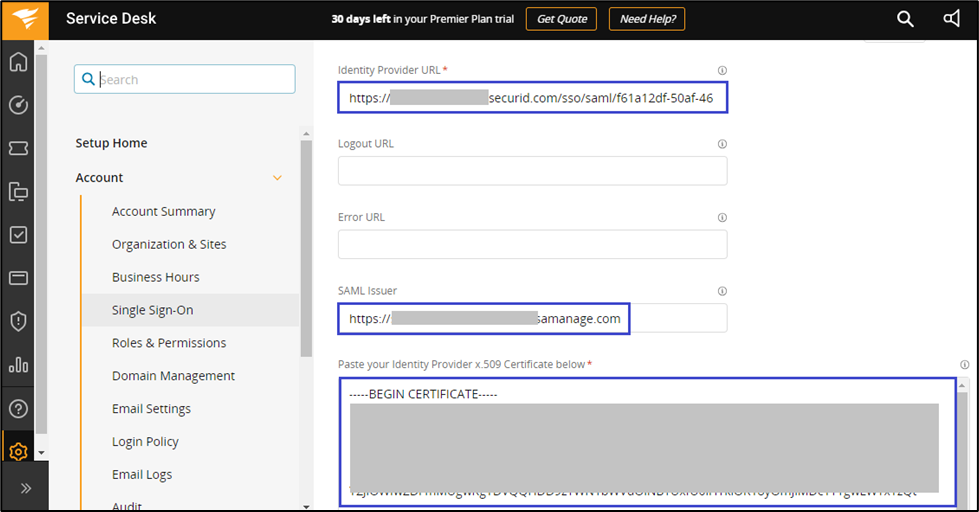Click the megaphone announcements icon
The width and height of the screenshot is (979, 512).
click(951, 19)
